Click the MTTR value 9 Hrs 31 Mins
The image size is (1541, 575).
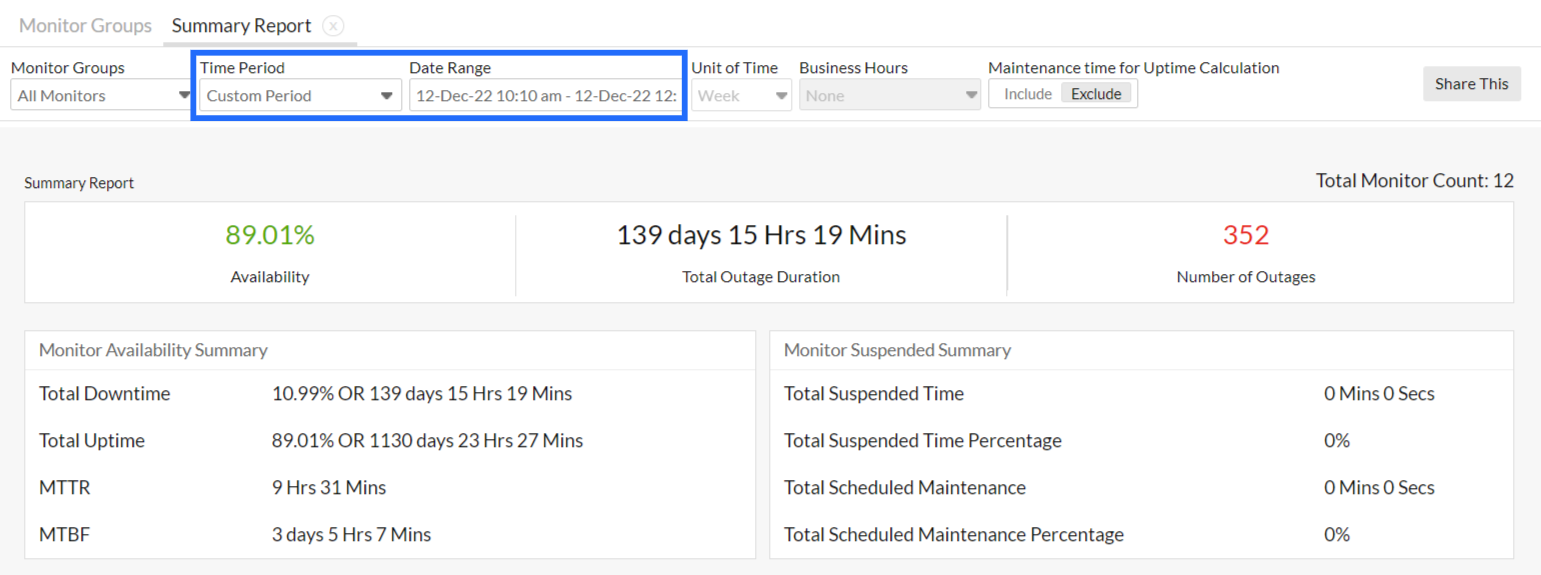(x=329, y=488)
